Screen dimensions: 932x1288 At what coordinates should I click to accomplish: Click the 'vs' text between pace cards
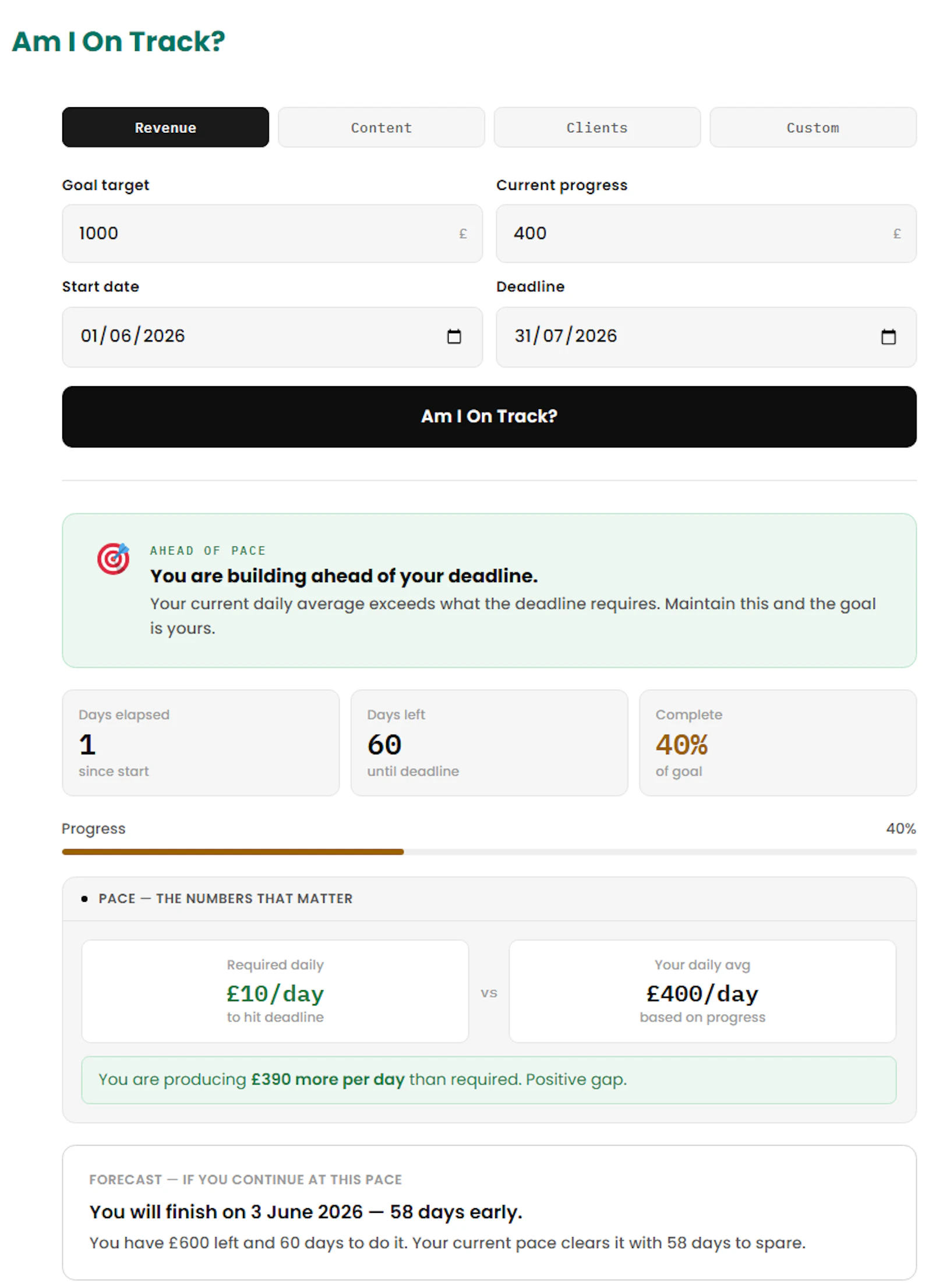pyautogui.click(x=489, y=993)
